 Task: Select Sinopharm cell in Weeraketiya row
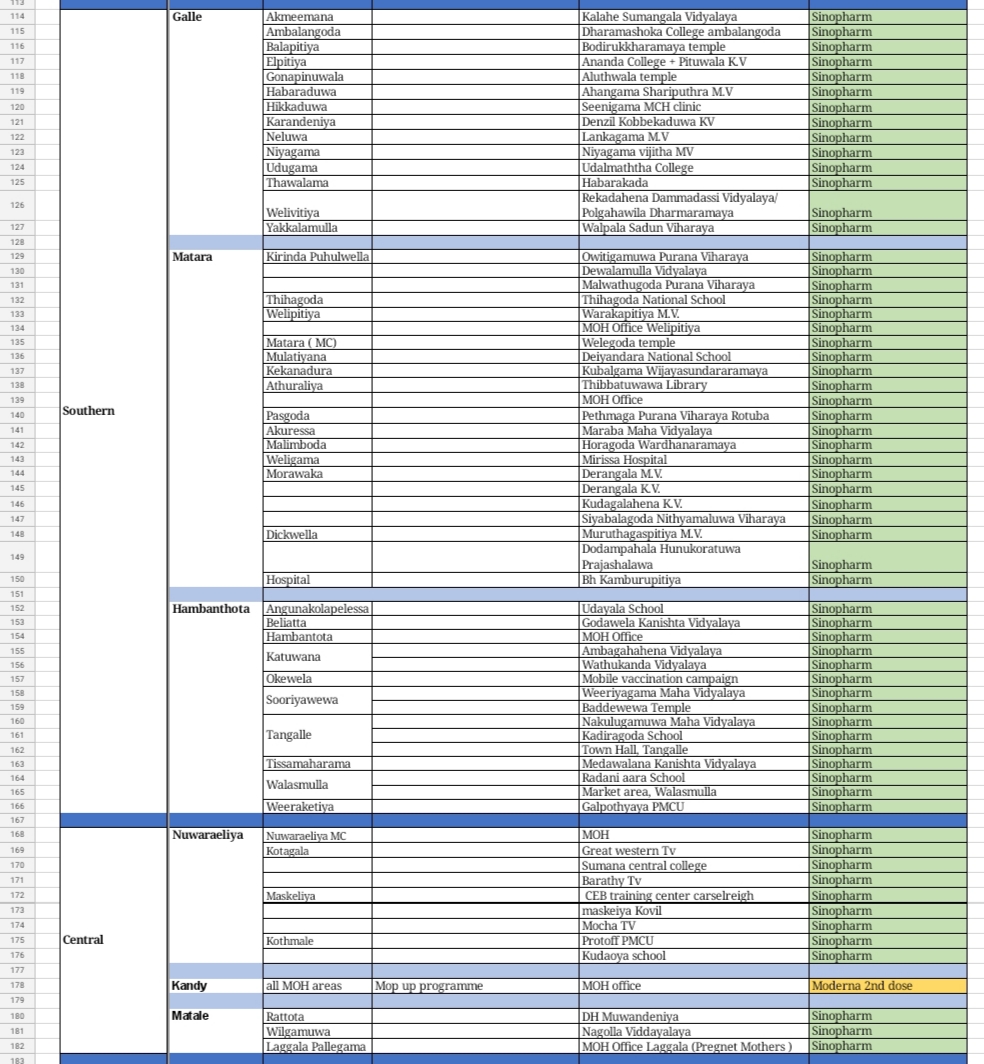point(888,807)
